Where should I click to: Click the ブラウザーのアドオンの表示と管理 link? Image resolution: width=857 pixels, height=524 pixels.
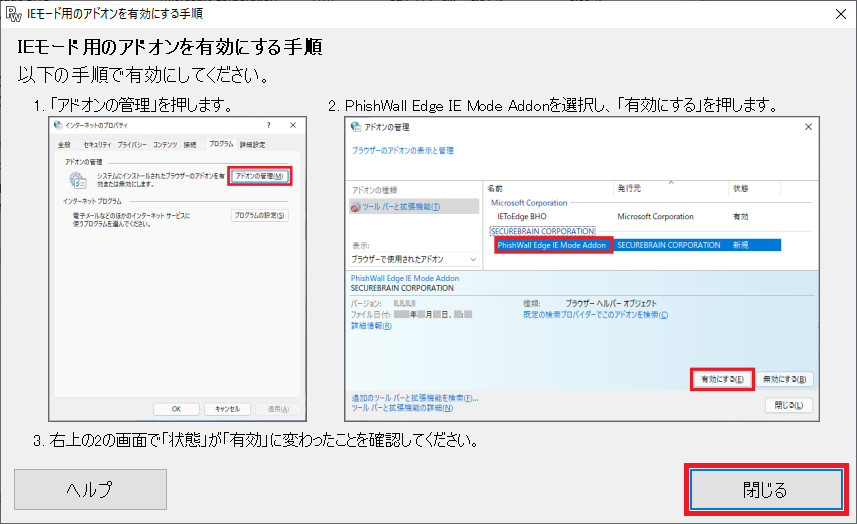click(403, 150)
